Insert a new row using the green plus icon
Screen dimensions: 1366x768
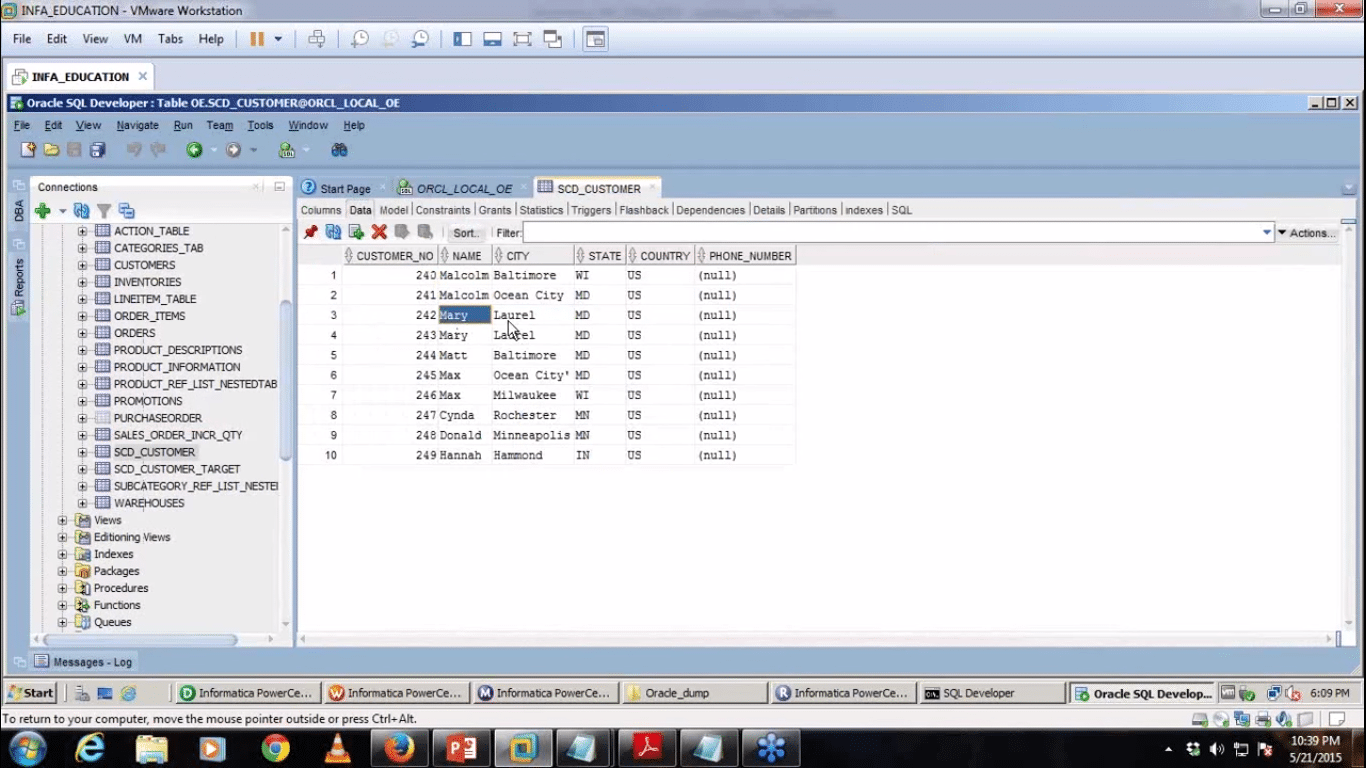point(355,232)
